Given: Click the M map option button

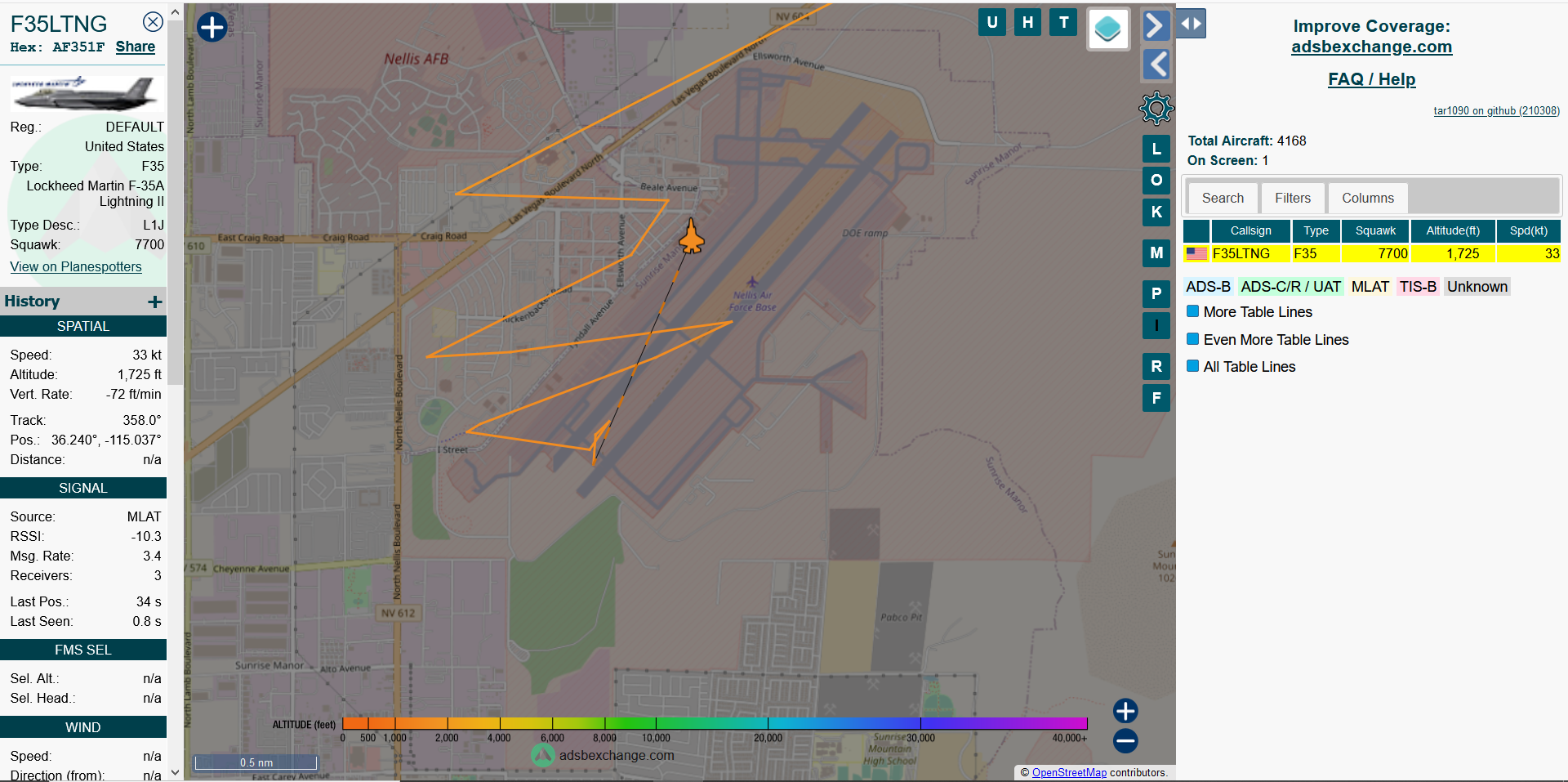Looking at the screenshot, I should [x=1156, y=253].
